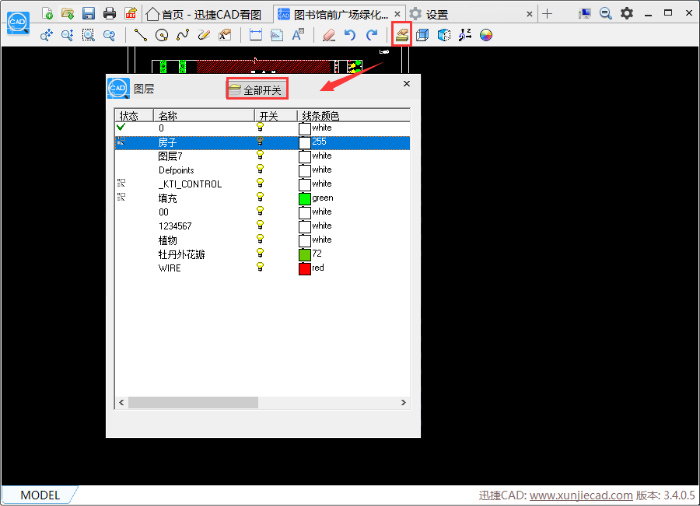The image size is (700, 506).
Task: Open the layer manager toolbar icon
Action: click(401, 35)
